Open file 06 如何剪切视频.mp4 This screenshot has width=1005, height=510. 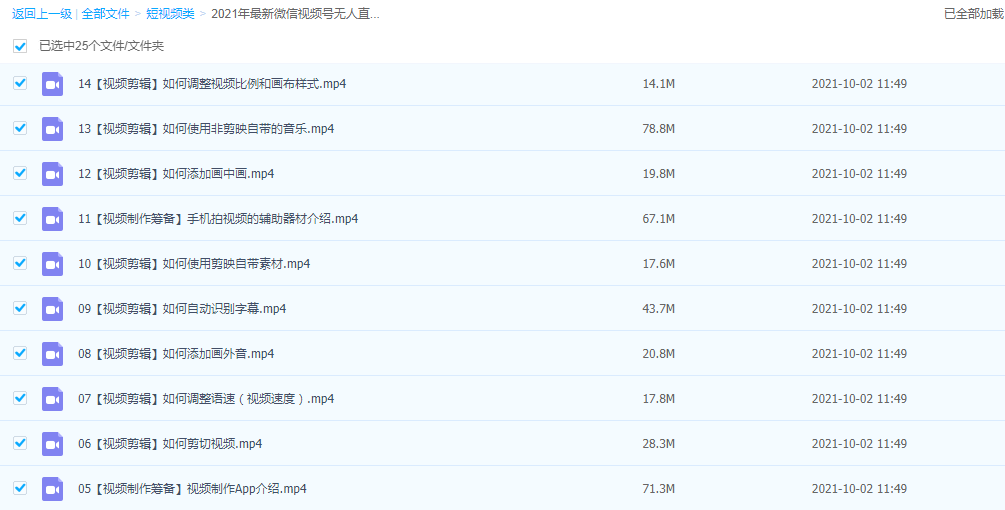click(170, 444)
